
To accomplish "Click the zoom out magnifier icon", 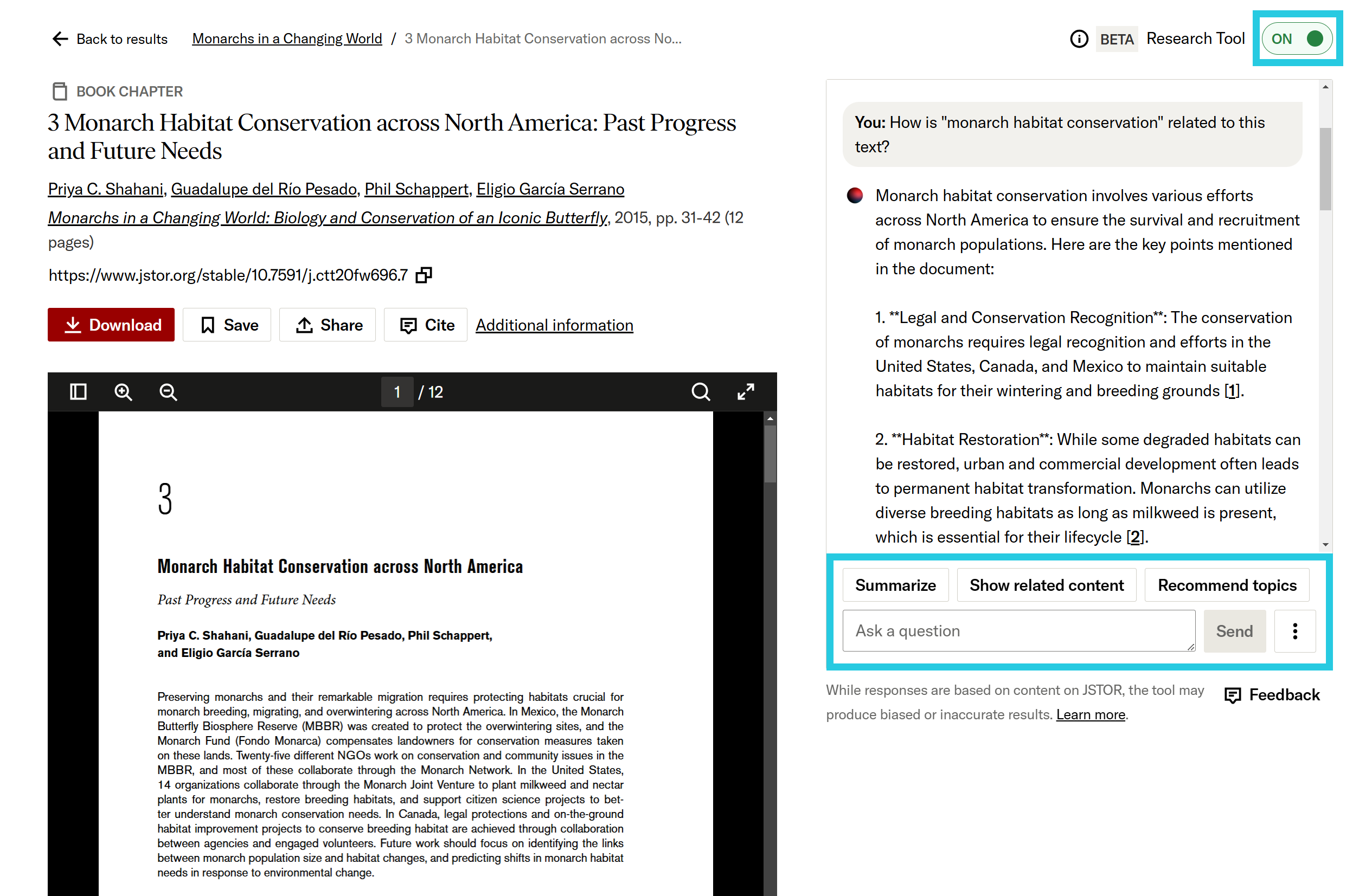I will [168, 391].
